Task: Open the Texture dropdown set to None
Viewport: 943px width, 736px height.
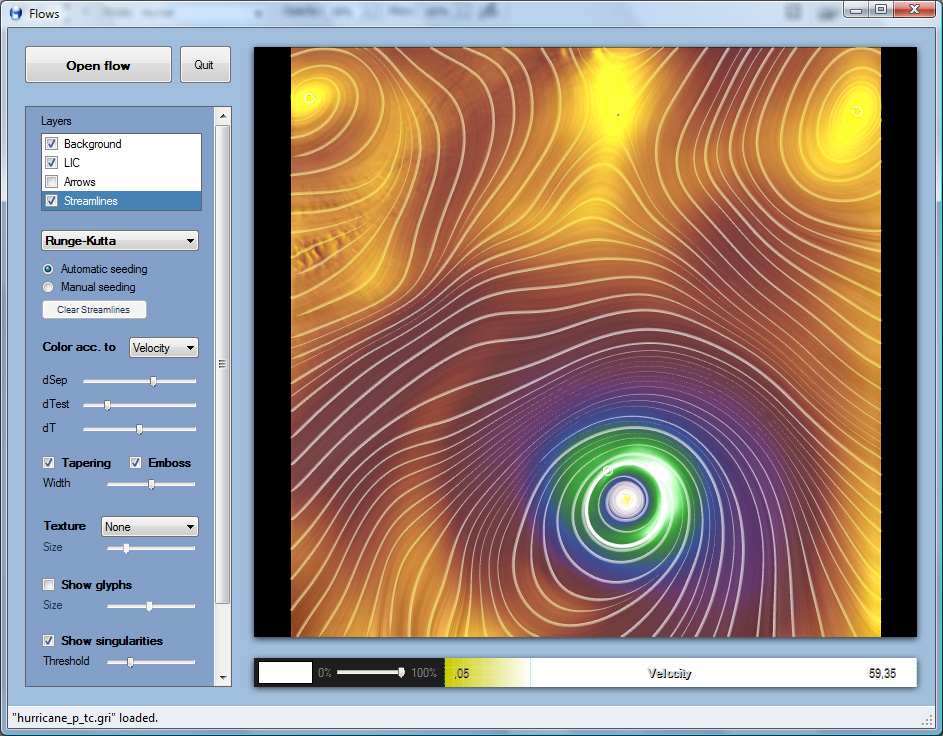Action: pyautogui.click(x=150, y=527)
